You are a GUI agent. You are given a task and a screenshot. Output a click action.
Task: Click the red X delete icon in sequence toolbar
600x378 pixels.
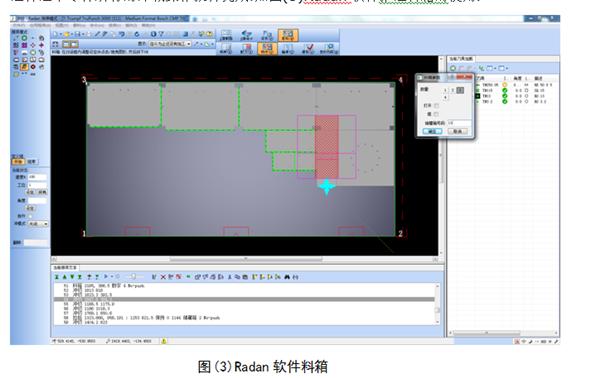[x=163, y=277]
